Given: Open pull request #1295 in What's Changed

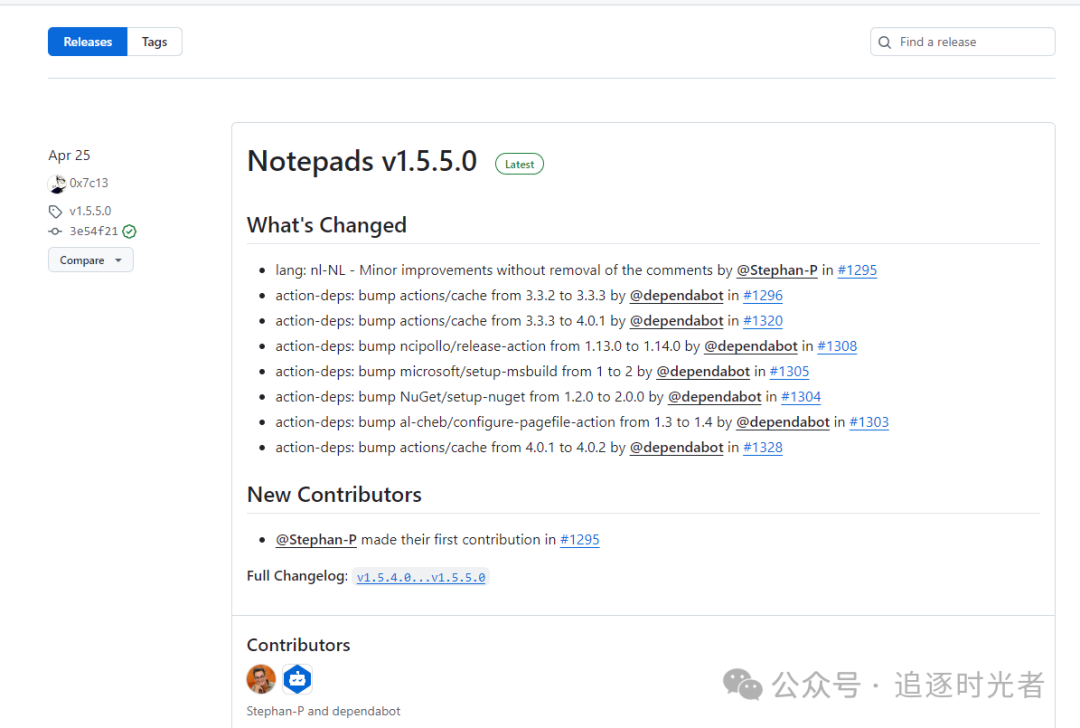Looking at the screenshot, I should 857,270.
